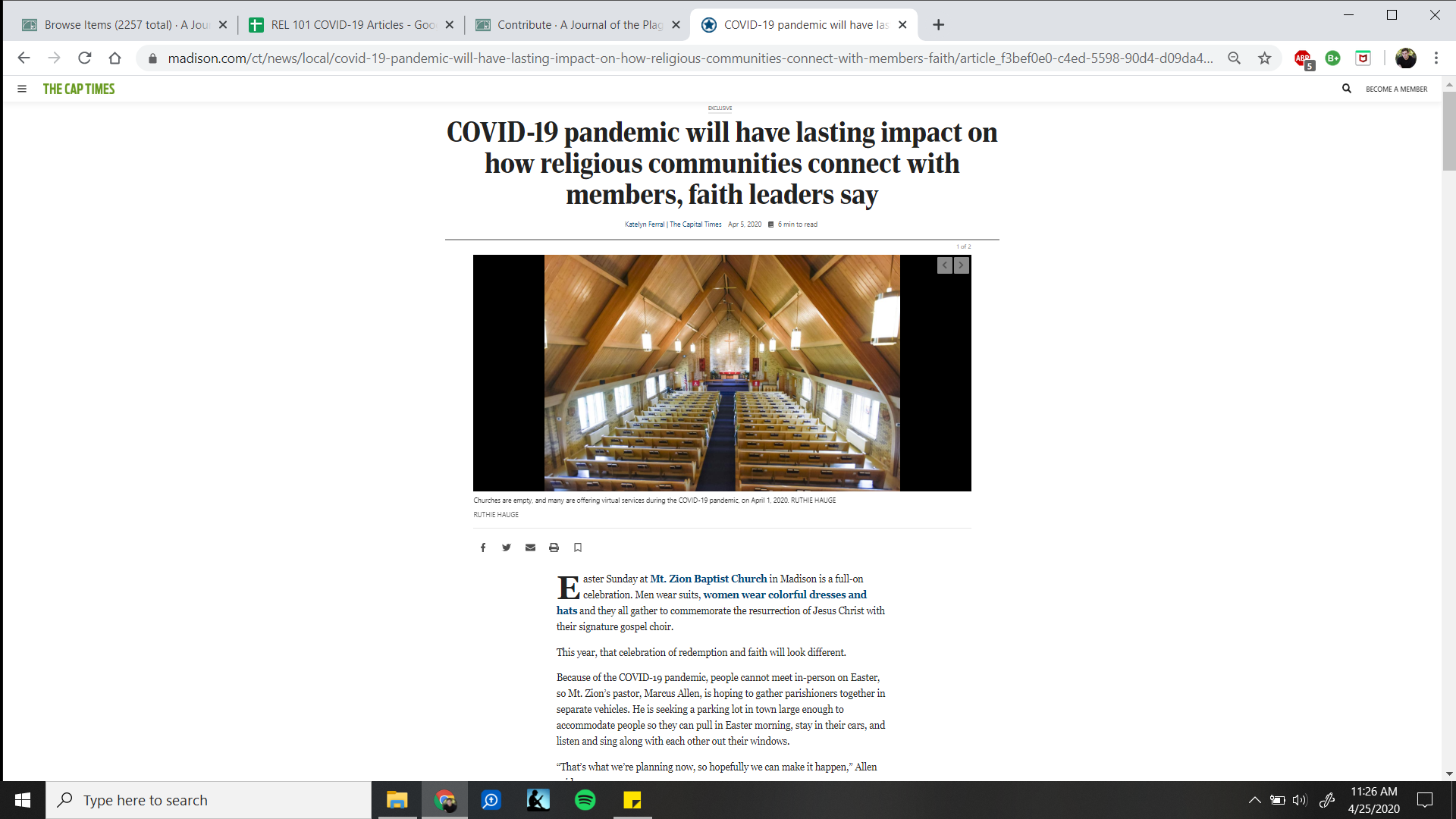This screenshot has height=819, width=1456.
Task: Click the church interior photo
Action: coord(722,373)
